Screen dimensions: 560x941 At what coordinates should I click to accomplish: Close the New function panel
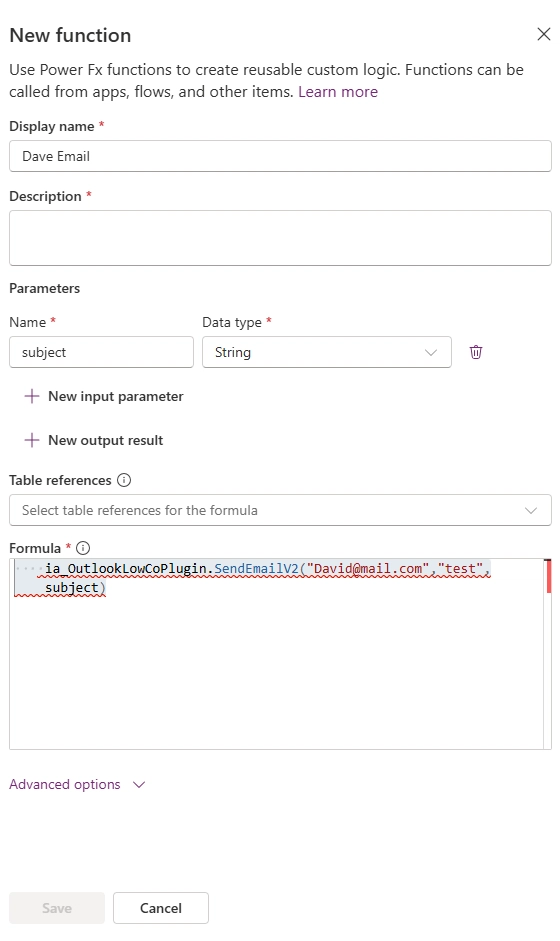pyautogui.click(x=543, y=34)
